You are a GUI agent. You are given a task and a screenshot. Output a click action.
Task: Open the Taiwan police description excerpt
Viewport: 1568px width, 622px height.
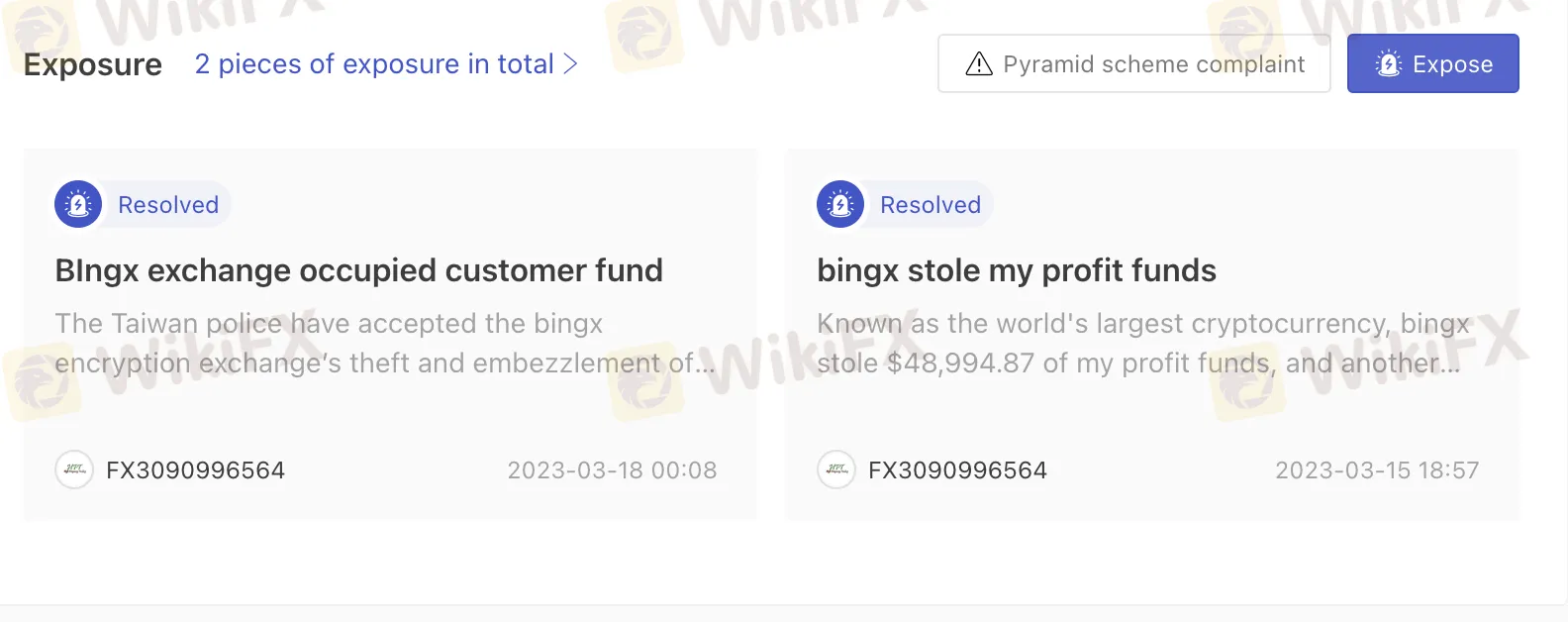click(x=385, y=344)
